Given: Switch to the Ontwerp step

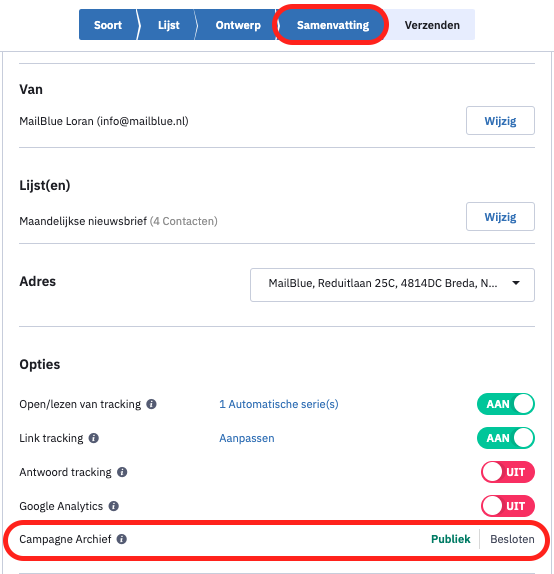Looking at the screenshot, I should tap(238, 25).
